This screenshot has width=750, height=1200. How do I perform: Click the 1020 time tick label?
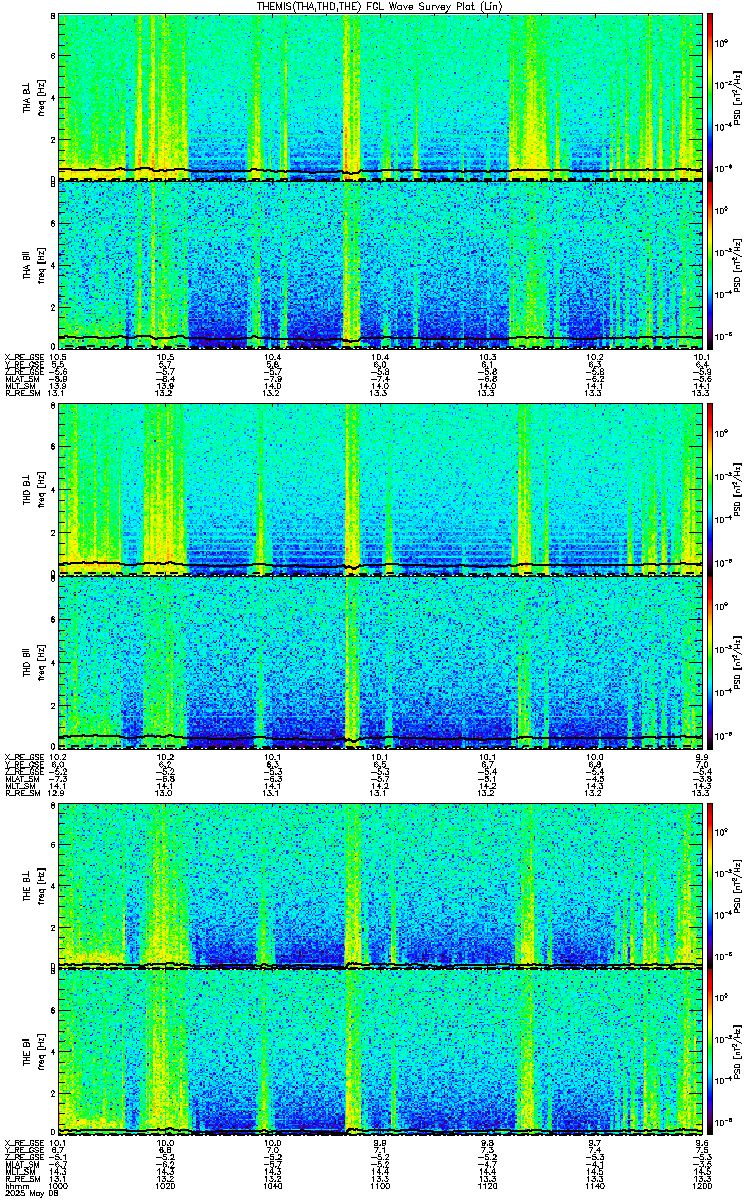[x=165, y=1186]
